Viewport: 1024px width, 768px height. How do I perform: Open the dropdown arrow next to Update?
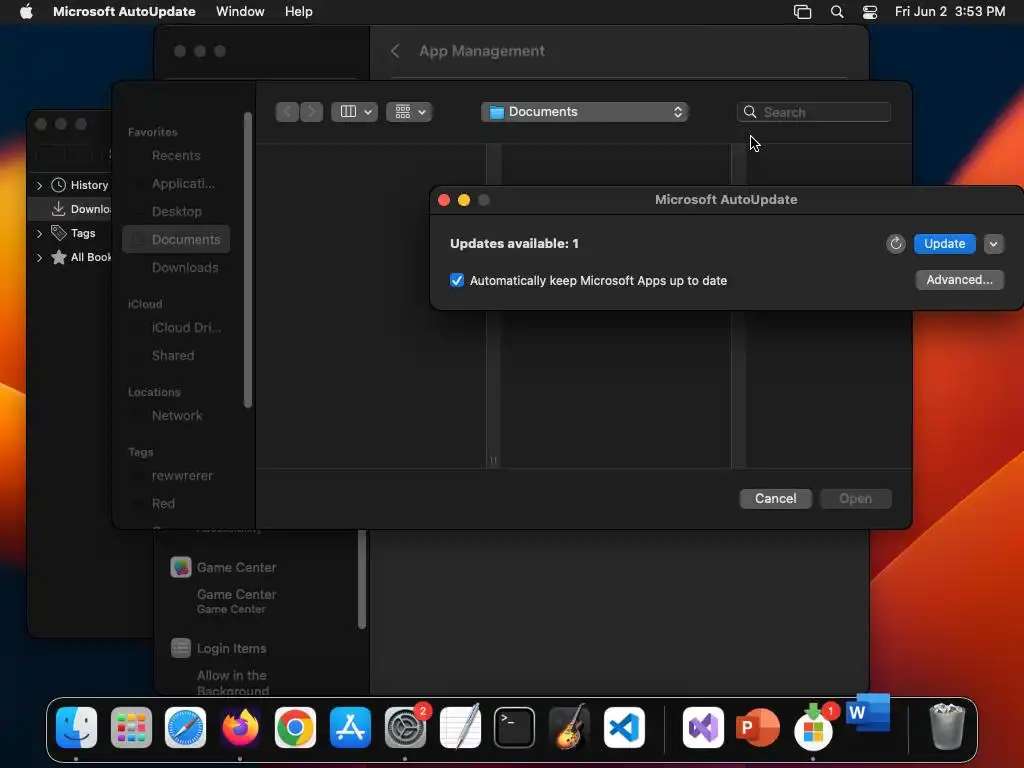pos(993,244)
